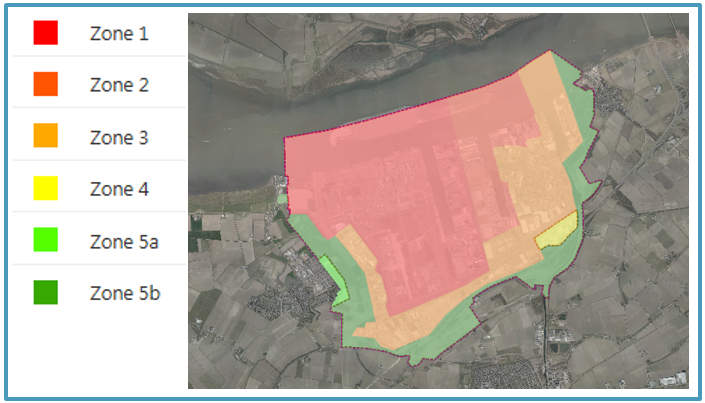This screenshot has height=403, width=705.
Task: Select the 'Zone 2' legend label
Action: 119,85
